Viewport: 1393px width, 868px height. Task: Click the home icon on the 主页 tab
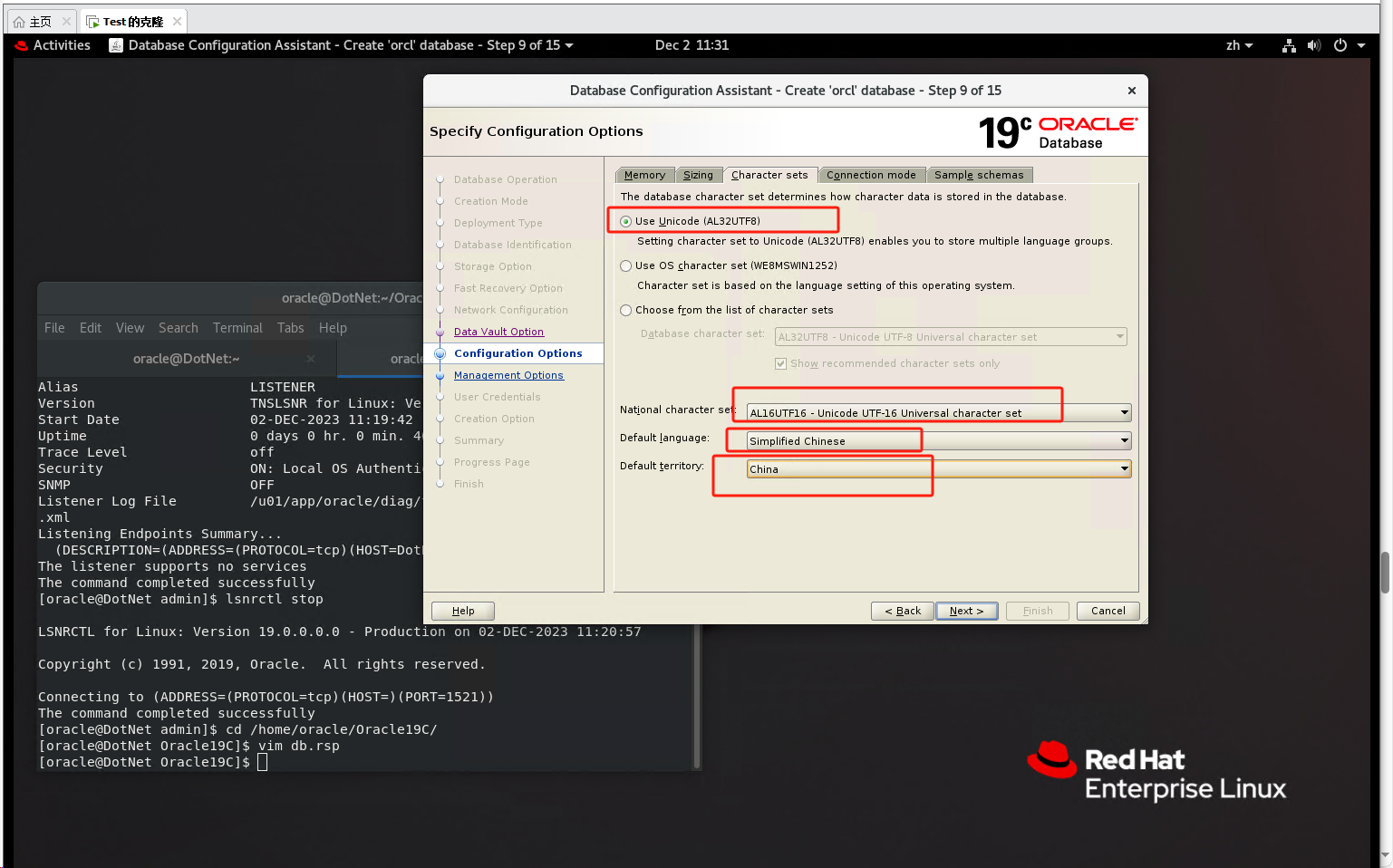click(x=19, y=22)
